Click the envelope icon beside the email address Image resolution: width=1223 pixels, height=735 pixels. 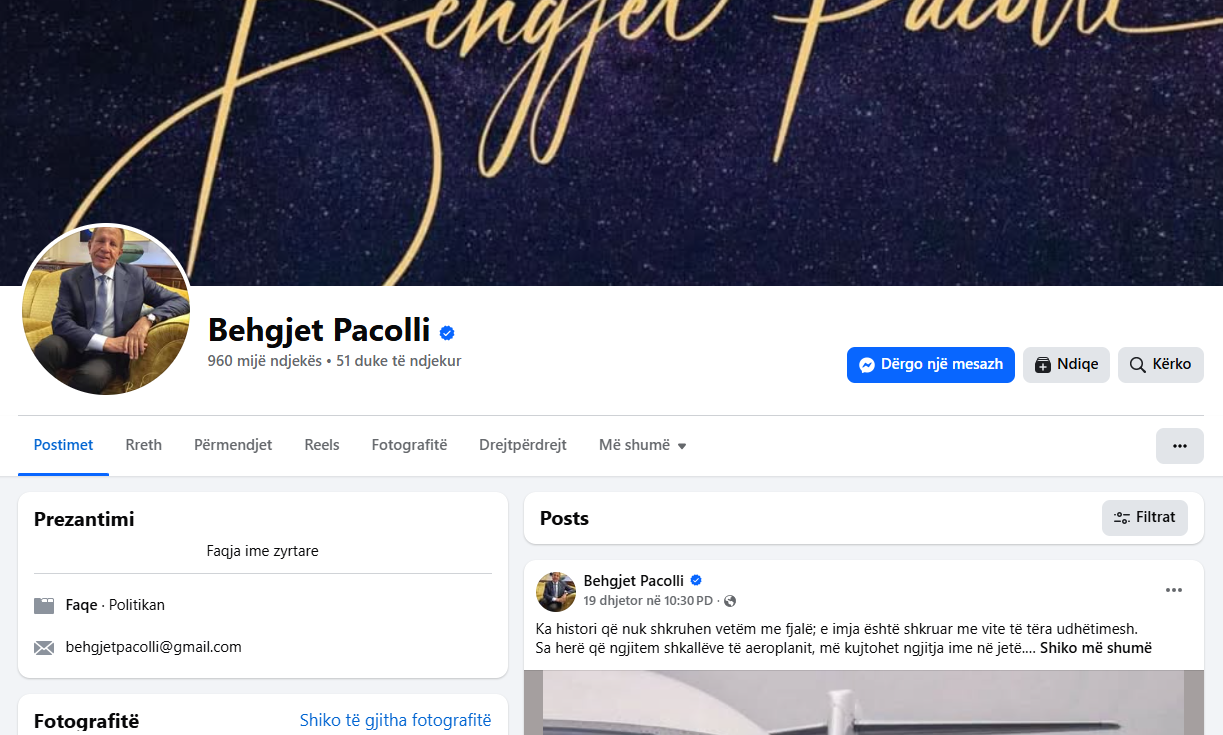click(44, 648)
